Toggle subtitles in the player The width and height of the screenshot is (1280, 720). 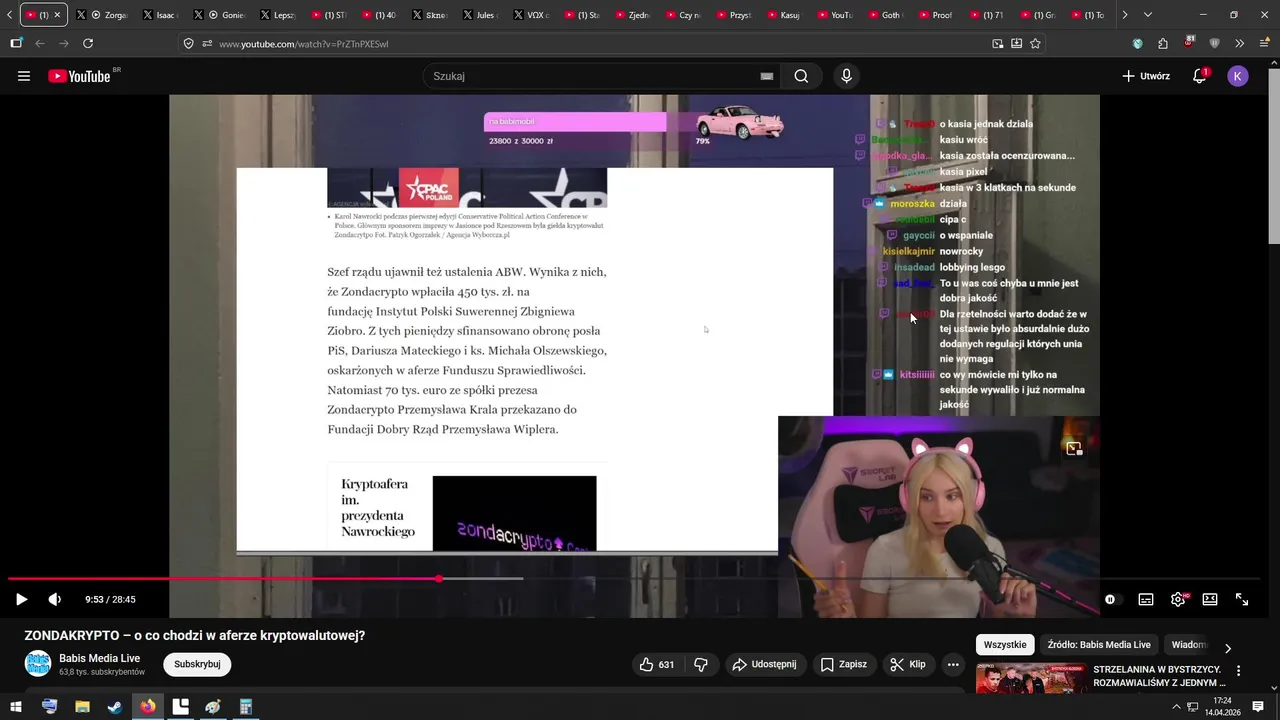[x=1146, y=599]
